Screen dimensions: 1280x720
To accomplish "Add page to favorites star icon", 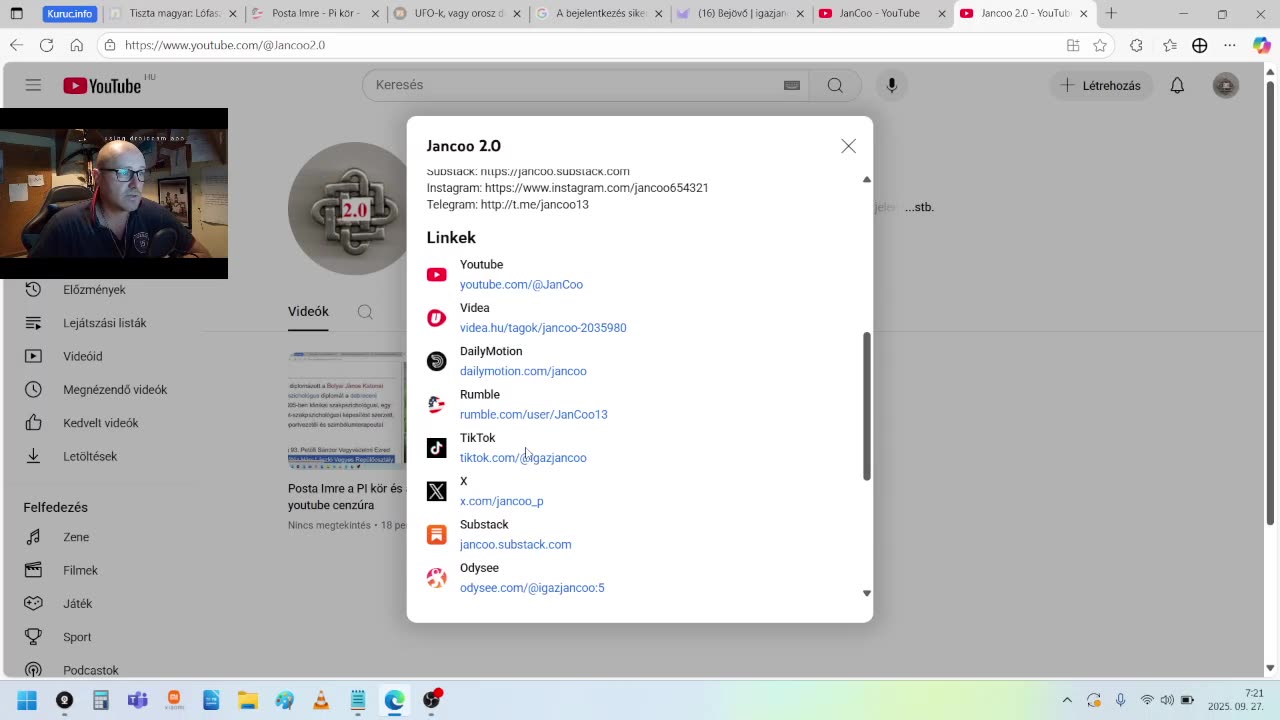I will (x=1100, y=45).
